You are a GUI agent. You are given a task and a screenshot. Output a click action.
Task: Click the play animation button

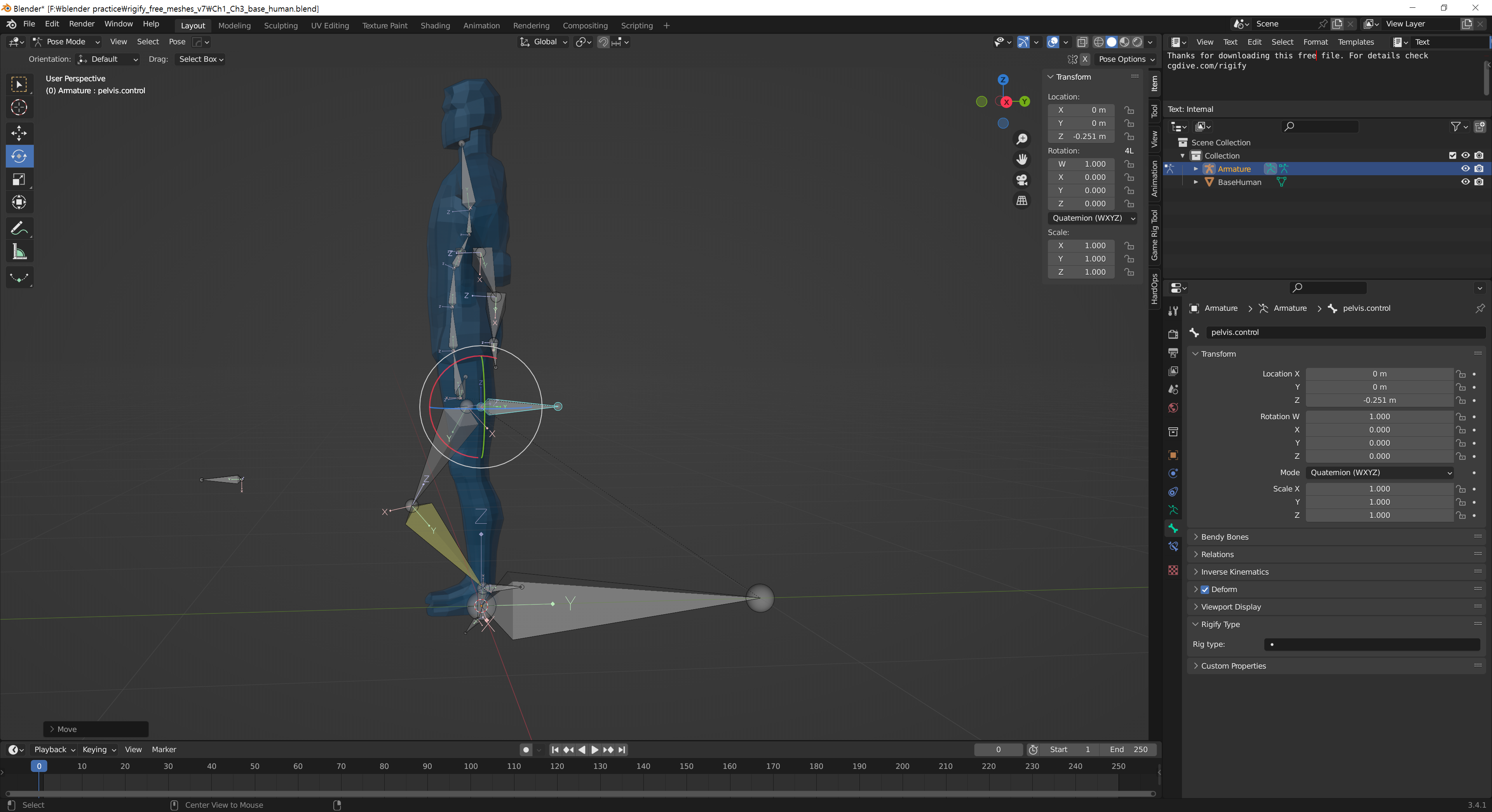(x=595, y=749)
